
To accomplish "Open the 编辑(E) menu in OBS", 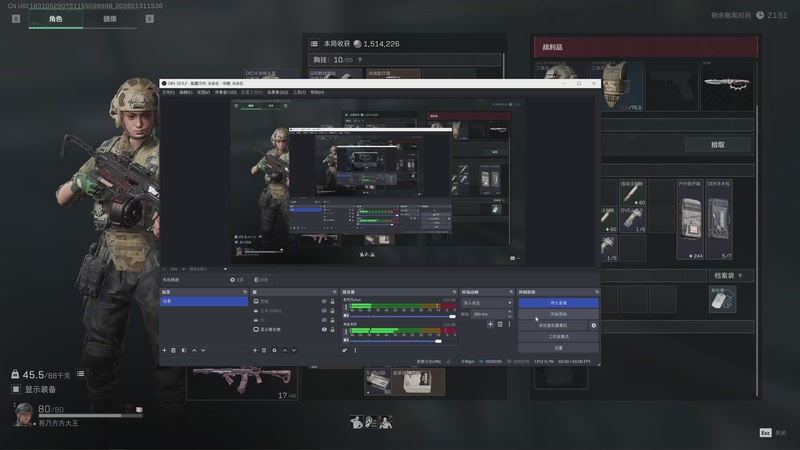I will pyautogui.click(x=186, y=92).
